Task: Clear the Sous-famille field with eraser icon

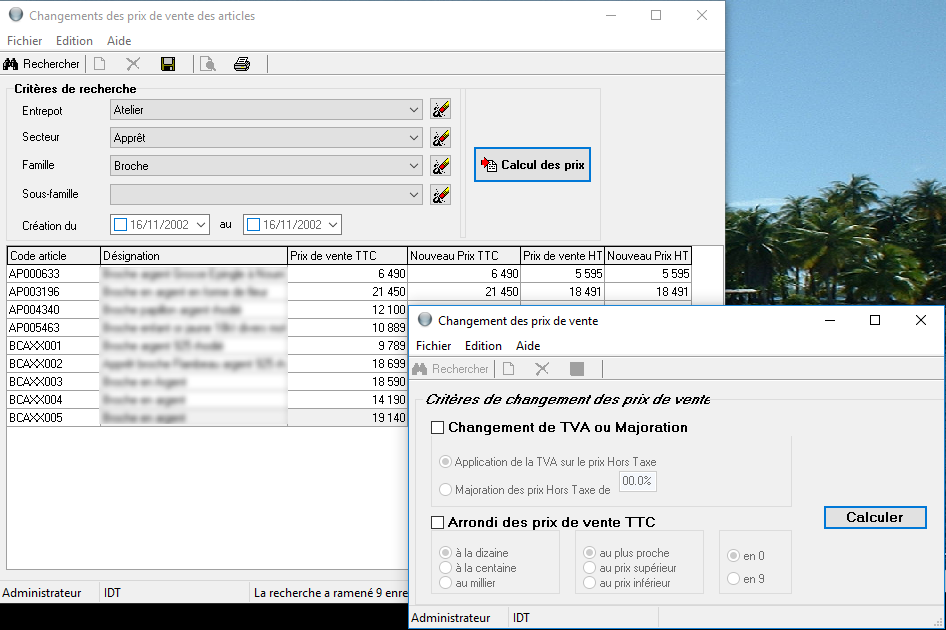Action: (x=440, y=195)
